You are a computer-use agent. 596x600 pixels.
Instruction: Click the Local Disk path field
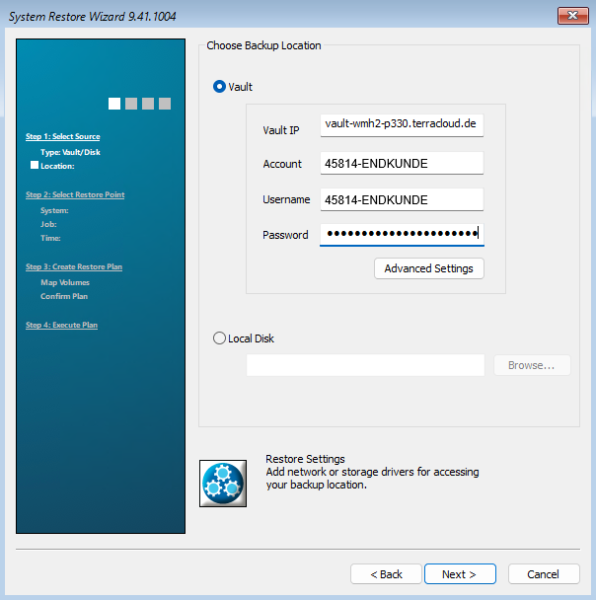coord(365,365)
